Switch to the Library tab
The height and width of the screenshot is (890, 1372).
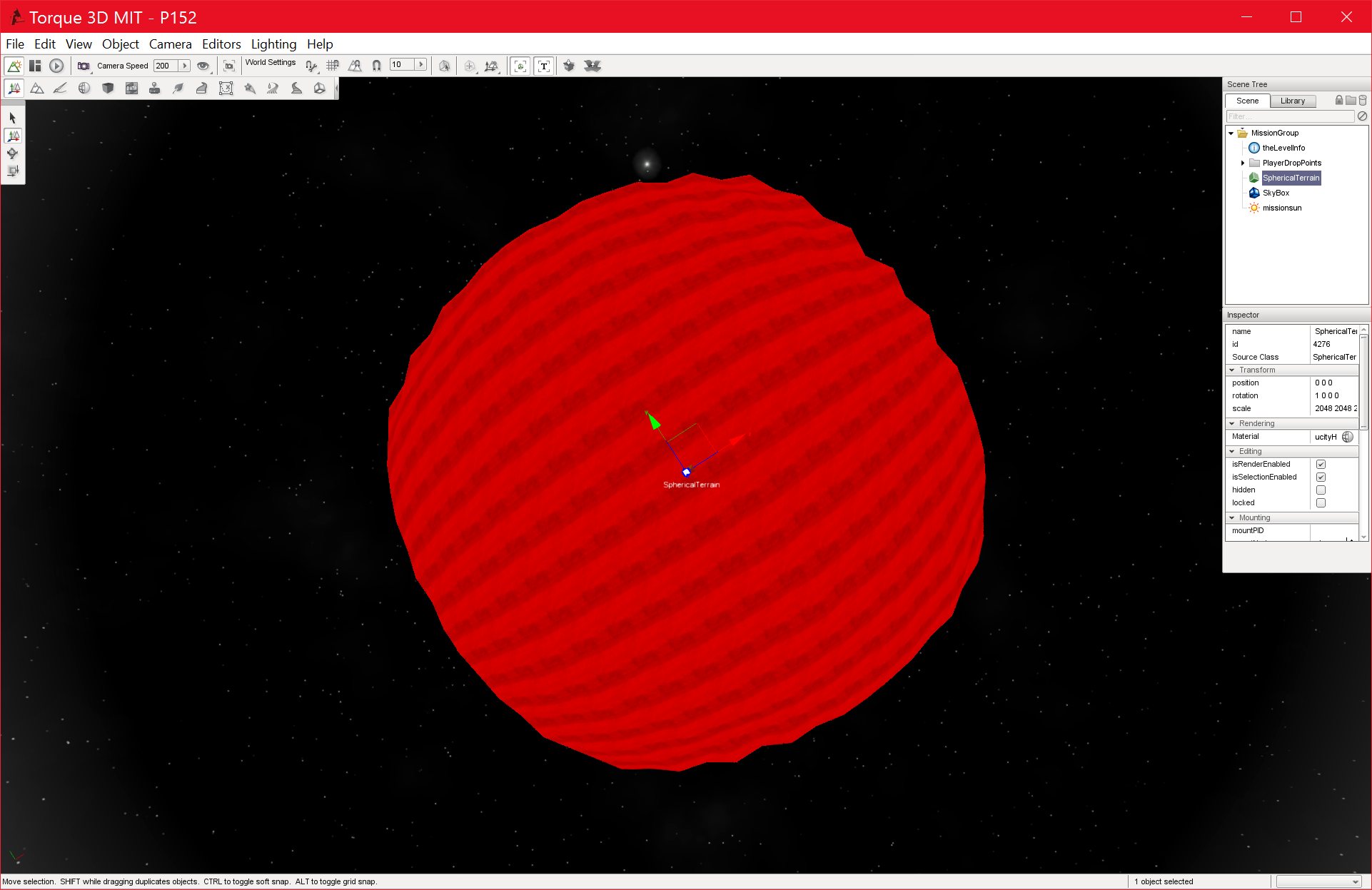pos(1293,101)
